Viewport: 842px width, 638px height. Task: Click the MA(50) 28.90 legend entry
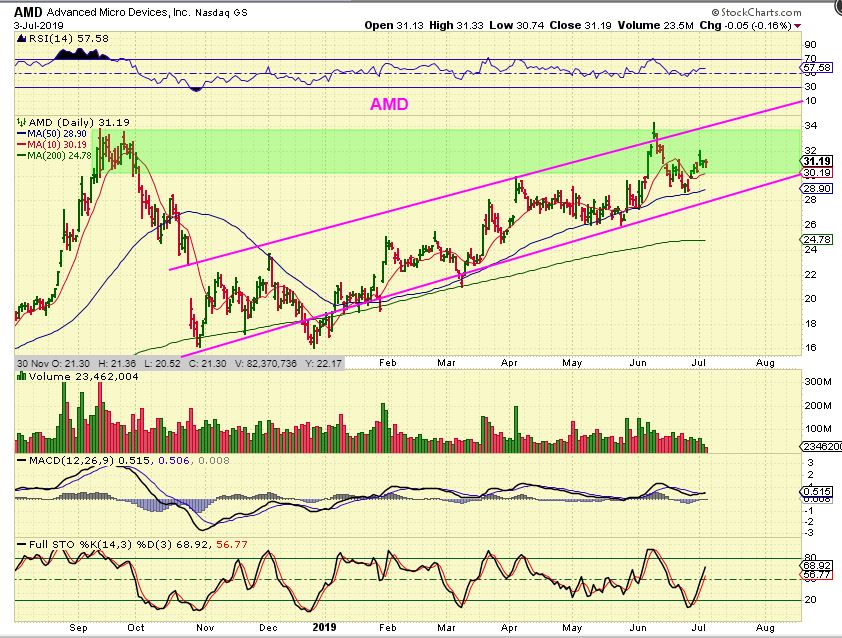tap(57, 133)
